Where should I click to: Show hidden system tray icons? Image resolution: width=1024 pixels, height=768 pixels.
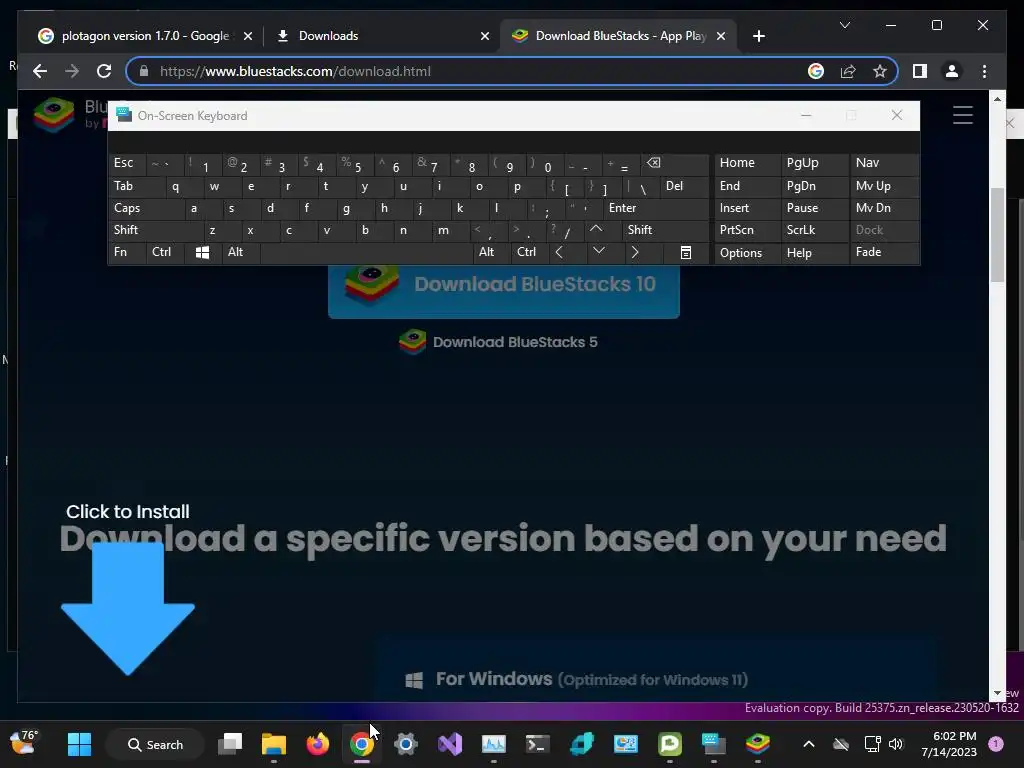(x=808, y=744)
